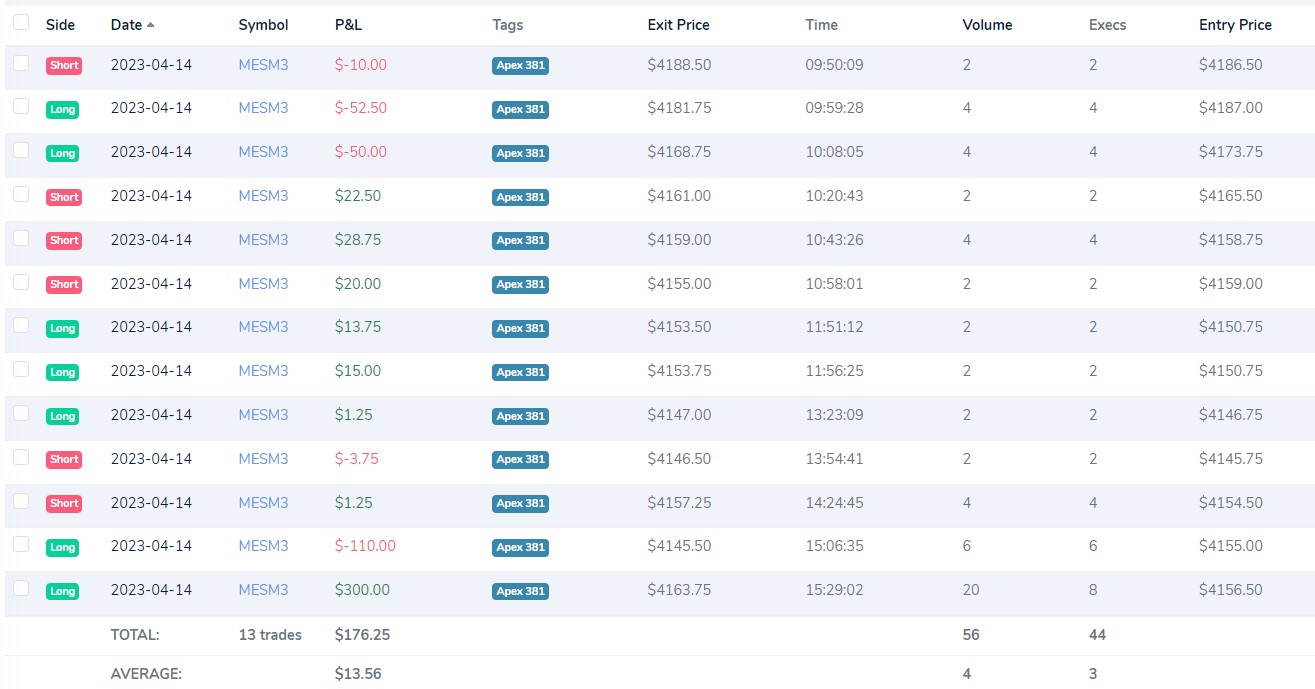Click the Exit Price column header
The image size is (1315, 689).
tap(678, 25)
